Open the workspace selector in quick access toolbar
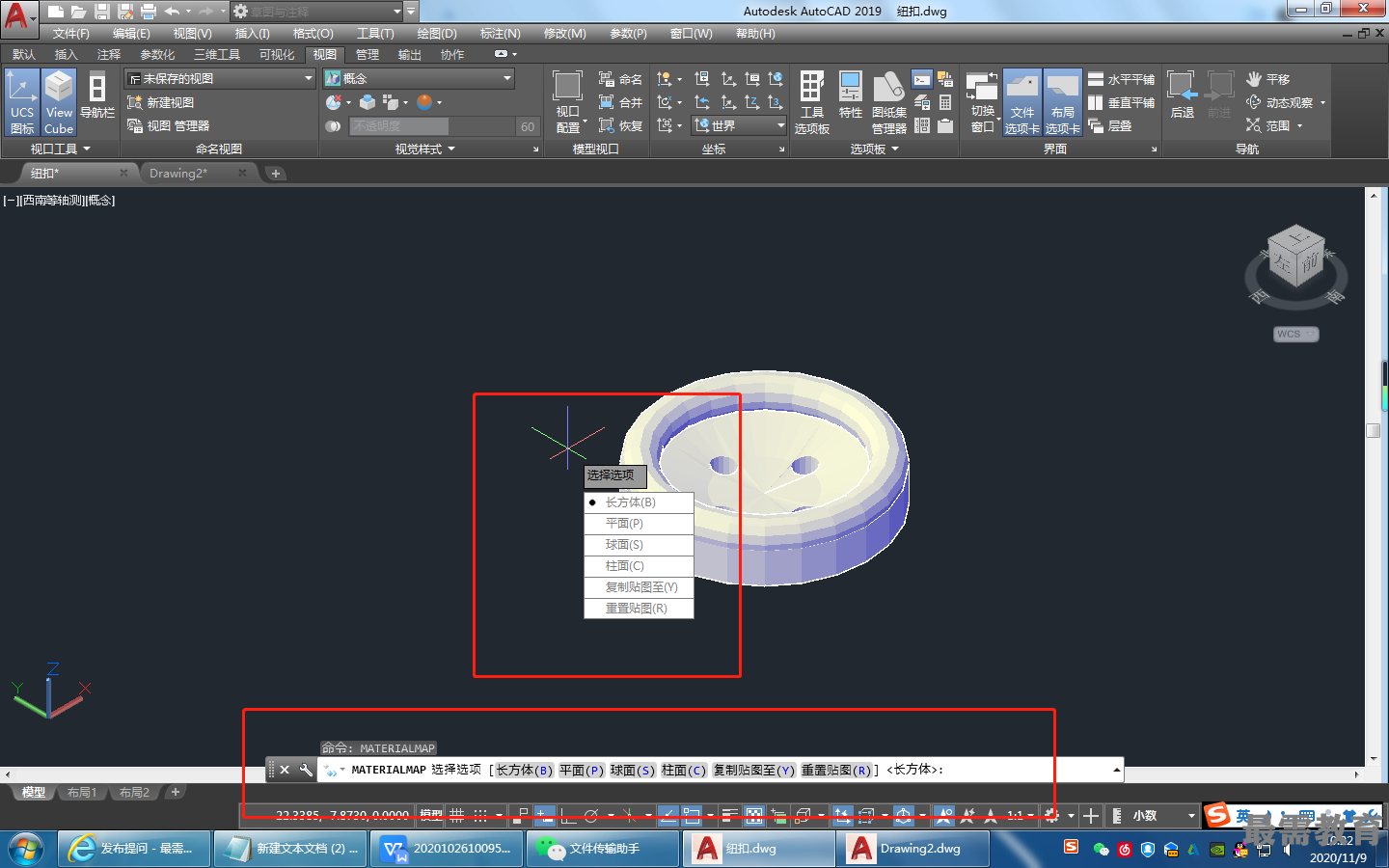 pos(317,12)
